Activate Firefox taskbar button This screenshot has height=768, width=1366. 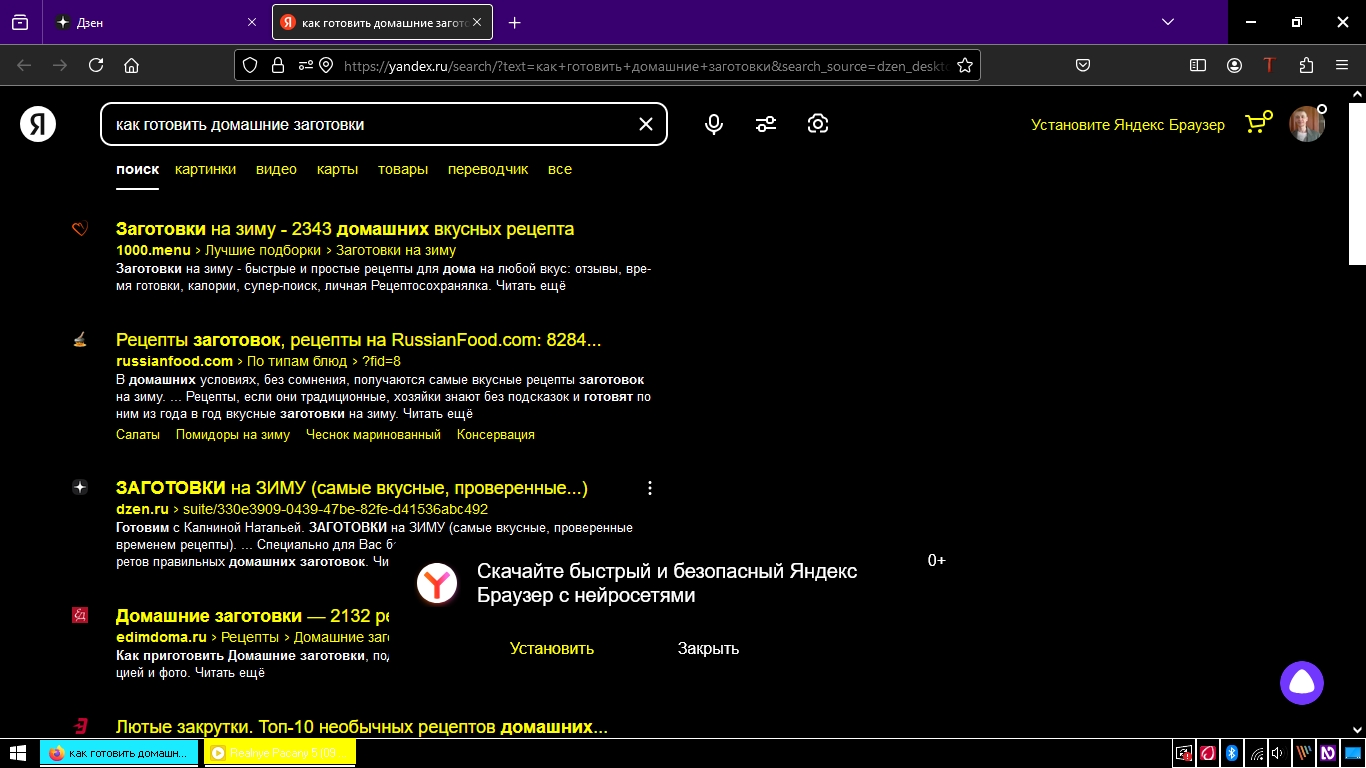(119, 753)
